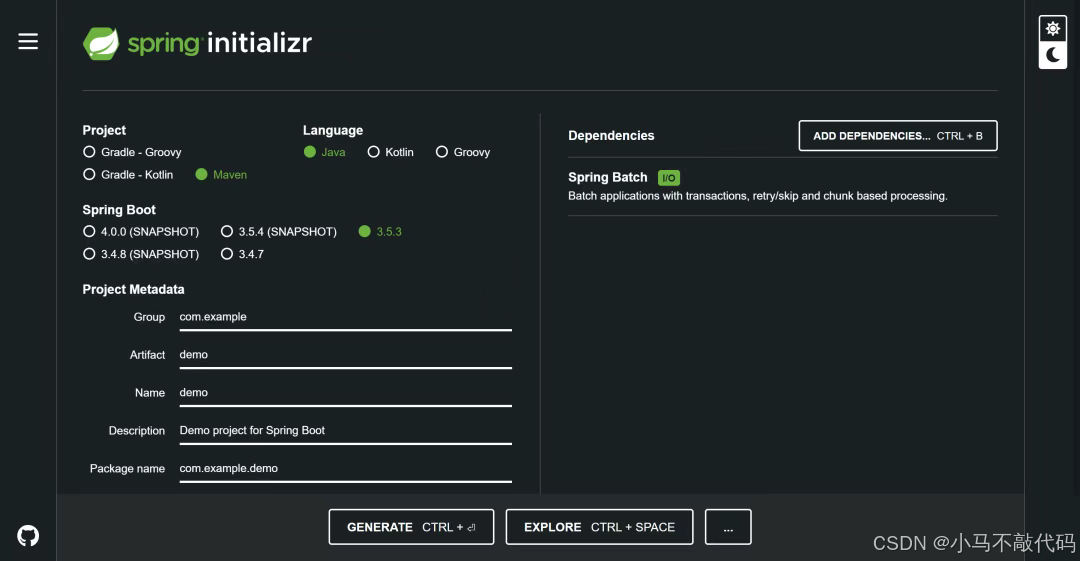Click the I/O tag on Spring Batch

668,178
